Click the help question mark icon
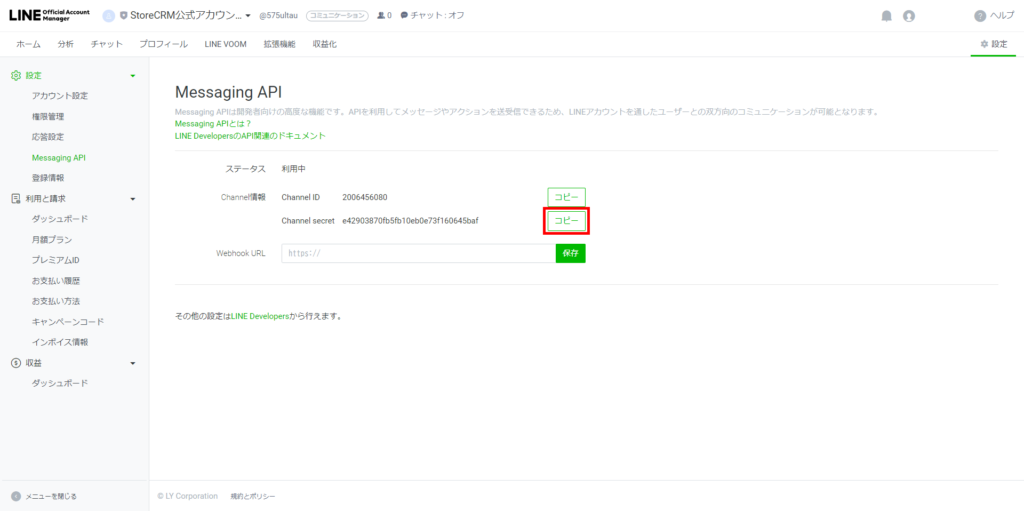Viewport: 1024px width, 511px height. pos(980,16)
